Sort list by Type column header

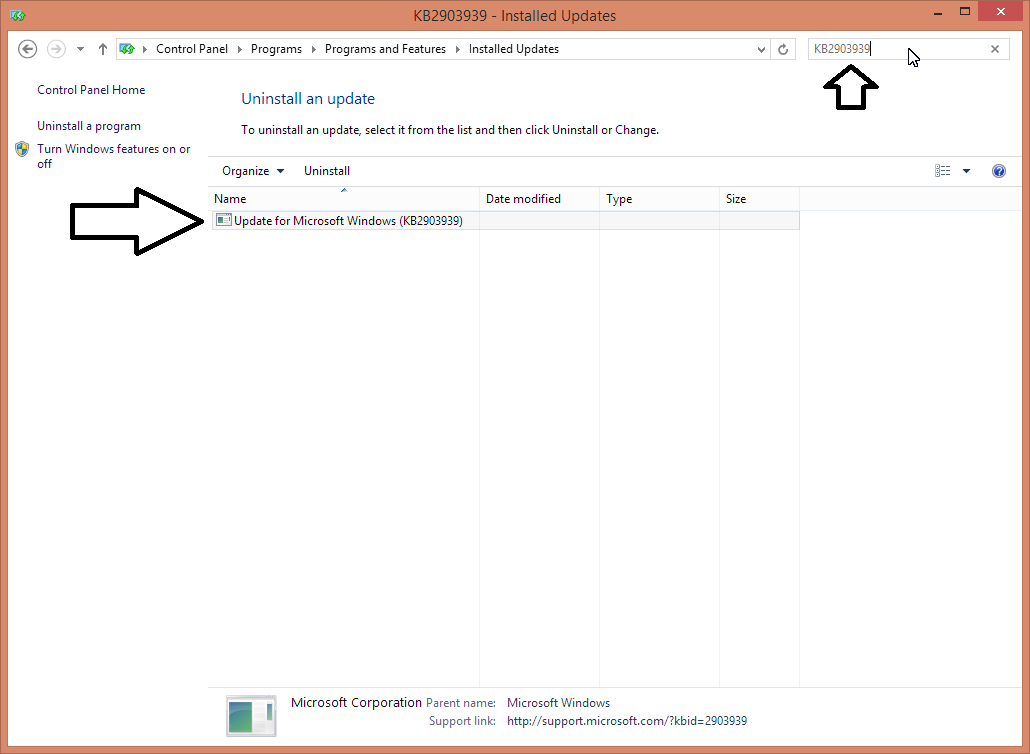click(660, 198)
